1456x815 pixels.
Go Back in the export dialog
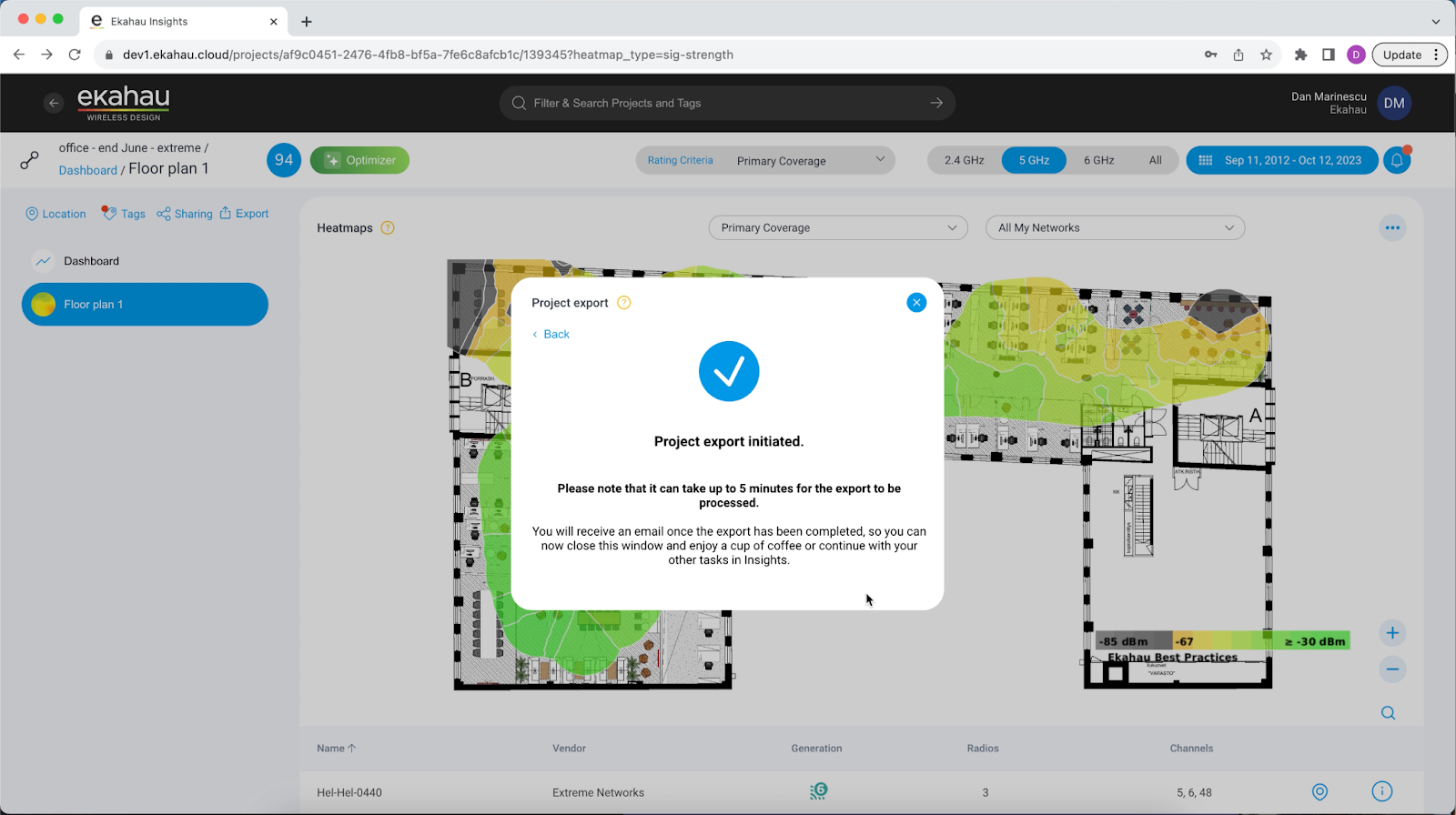coord(551,335)
